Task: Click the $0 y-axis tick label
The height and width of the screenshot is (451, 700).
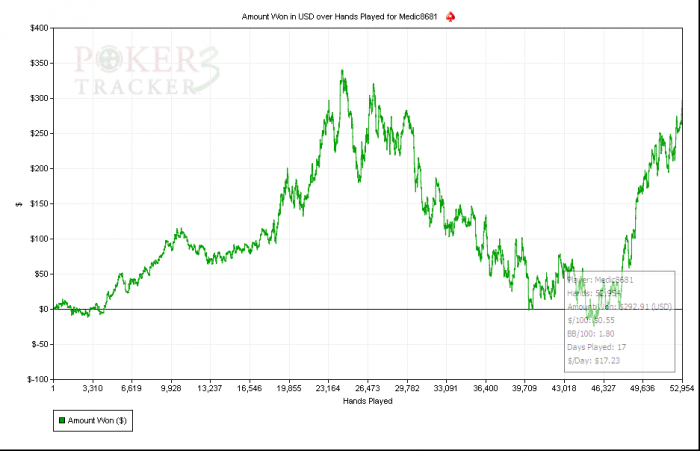Action: click(x=43, y=309)
